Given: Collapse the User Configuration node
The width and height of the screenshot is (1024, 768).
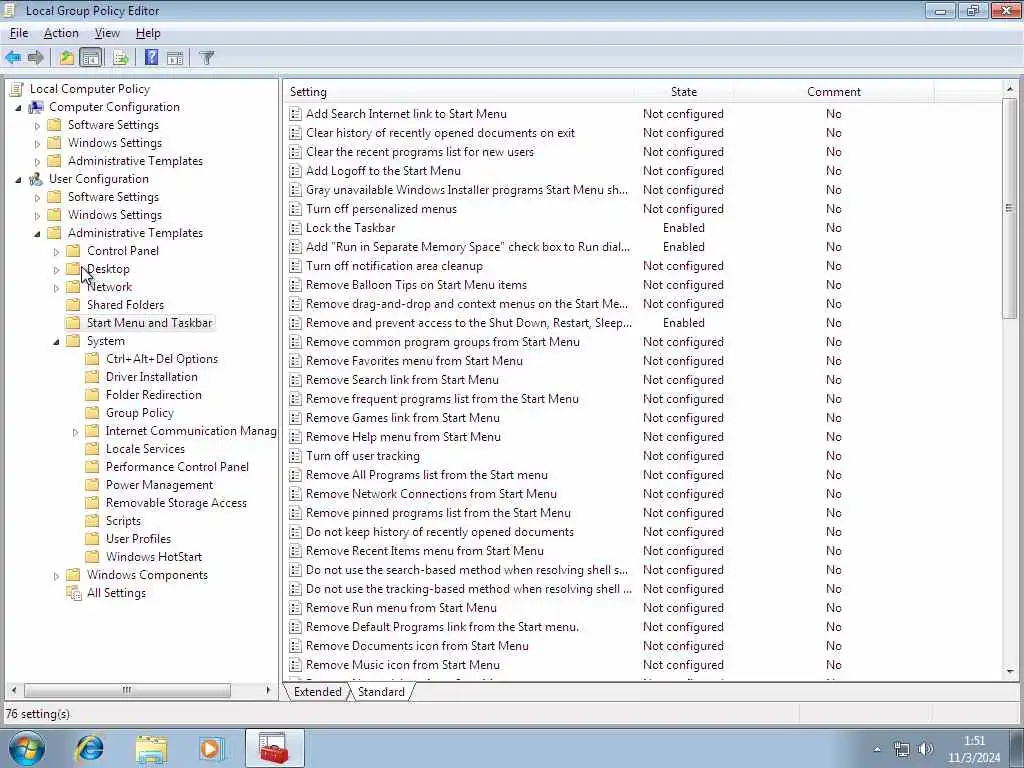Looking at the screenshot, I should pos(18,180).
